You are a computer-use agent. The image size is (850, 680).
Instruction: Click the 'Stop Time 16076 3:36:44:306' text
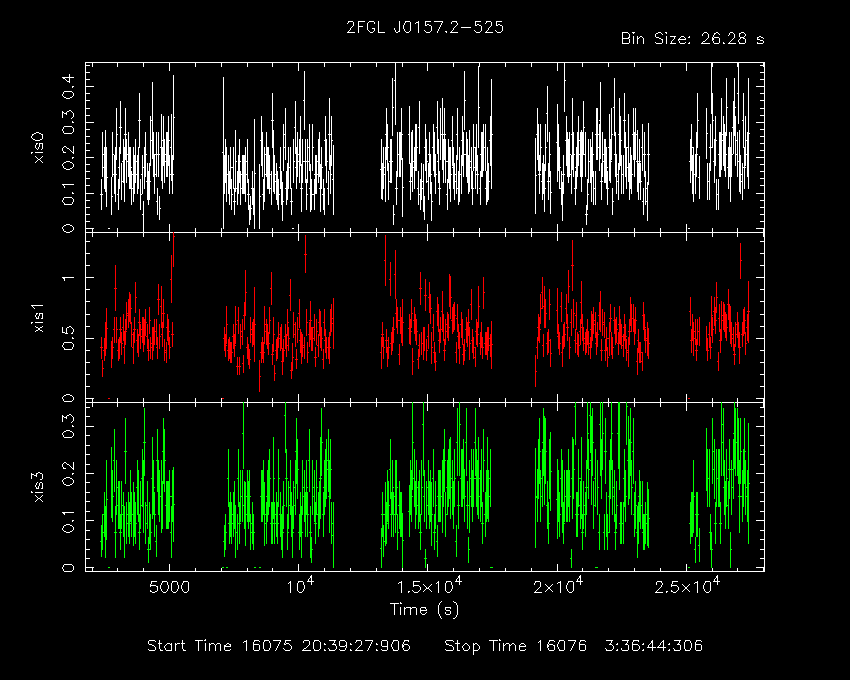(x=574, y=646)
